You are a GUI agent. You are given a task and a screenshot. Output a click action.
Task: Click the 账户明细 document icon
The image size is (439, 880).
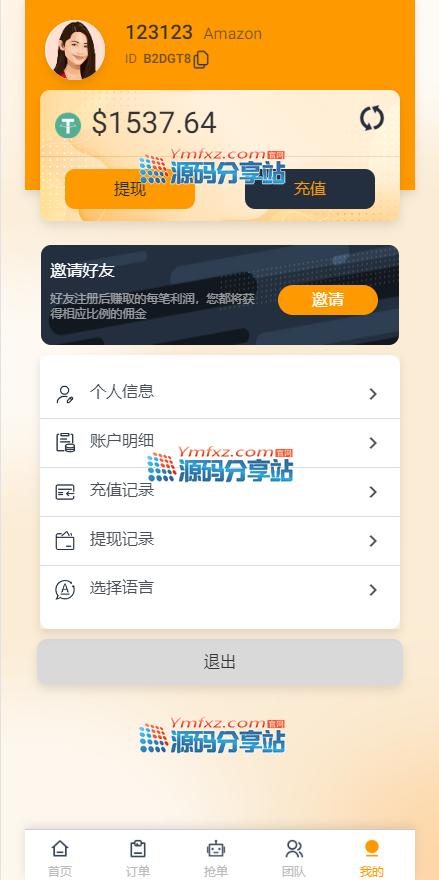tap(65, 443)
